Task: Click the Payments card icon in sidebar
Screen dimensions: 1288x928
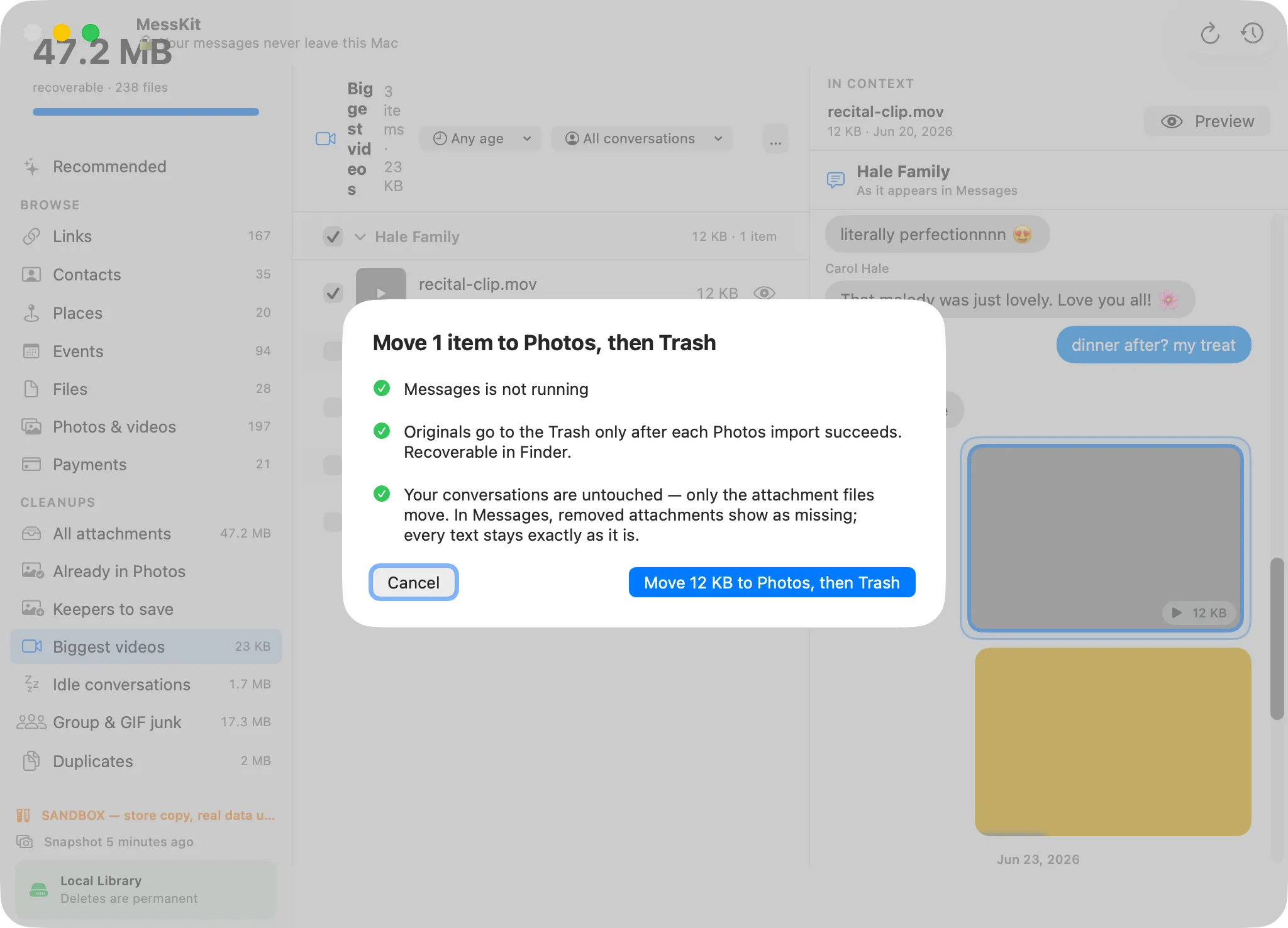Action: point(31,465)
